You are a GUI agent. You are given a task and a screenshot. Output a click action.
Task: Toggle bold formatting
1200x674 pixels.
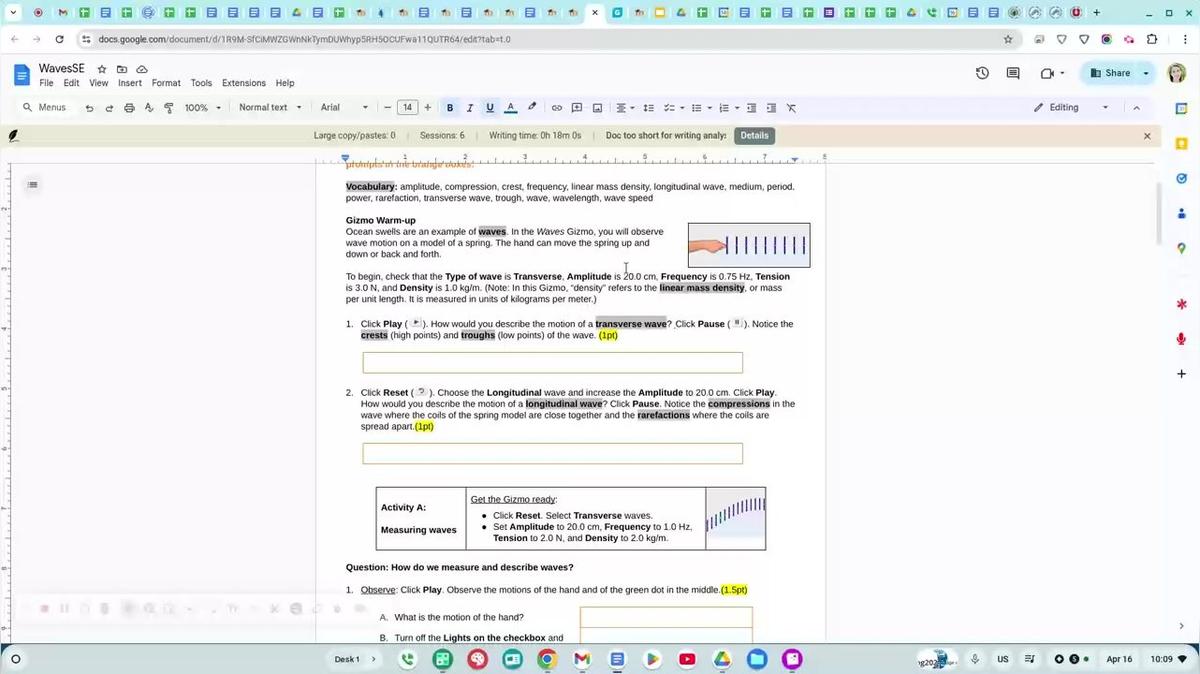(x=450, y=108)
